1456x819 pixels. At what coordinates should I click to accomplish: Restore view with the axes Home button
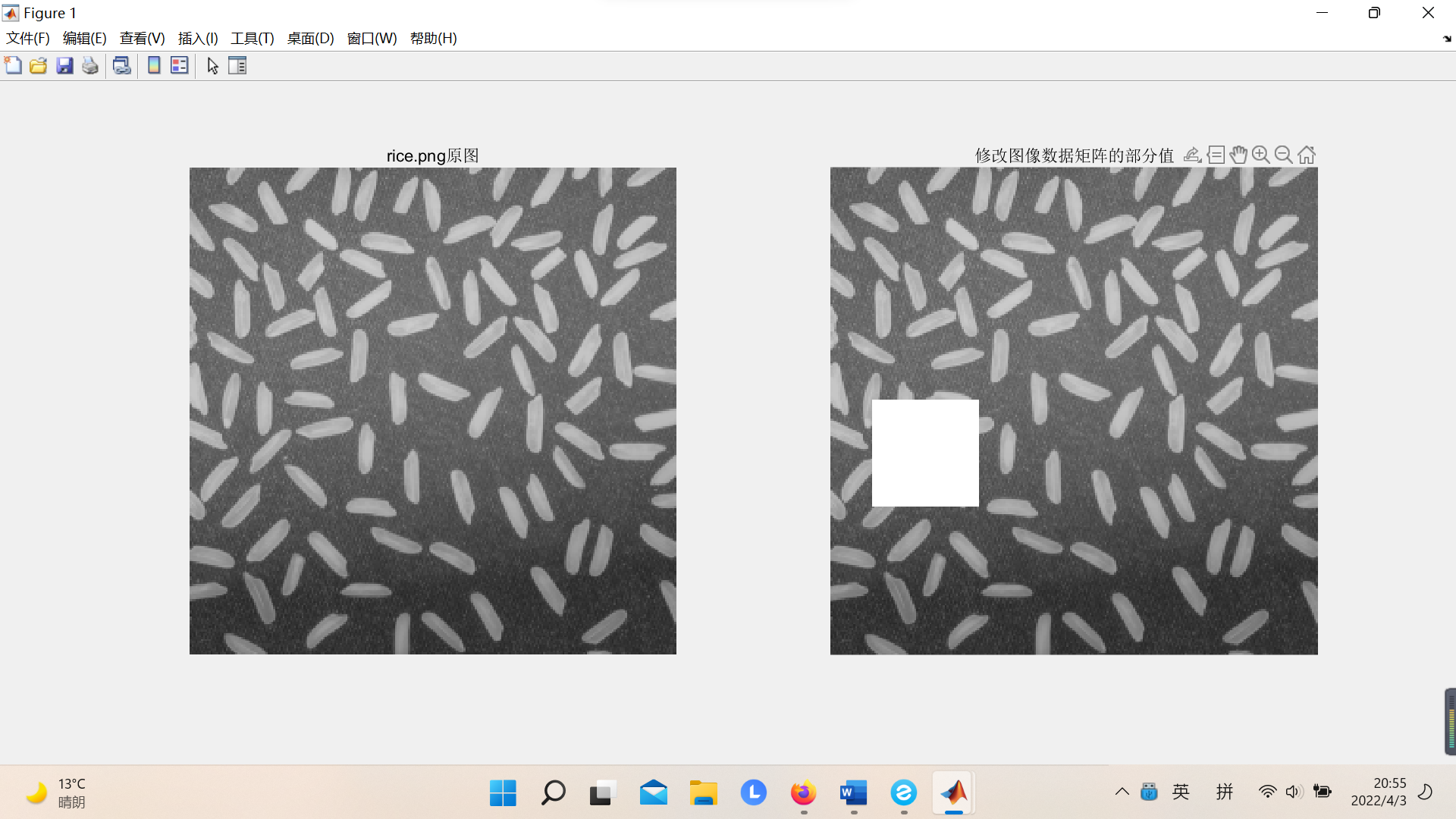pyautogui.click(x=1307, y=155)
